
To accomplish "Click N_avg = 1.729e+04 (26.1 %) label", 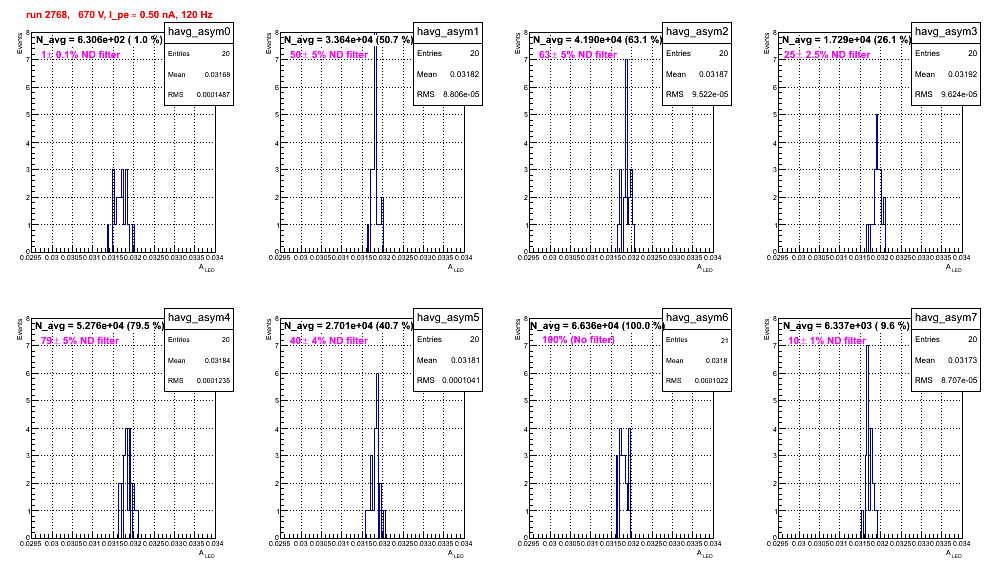I will pos(846,39).
